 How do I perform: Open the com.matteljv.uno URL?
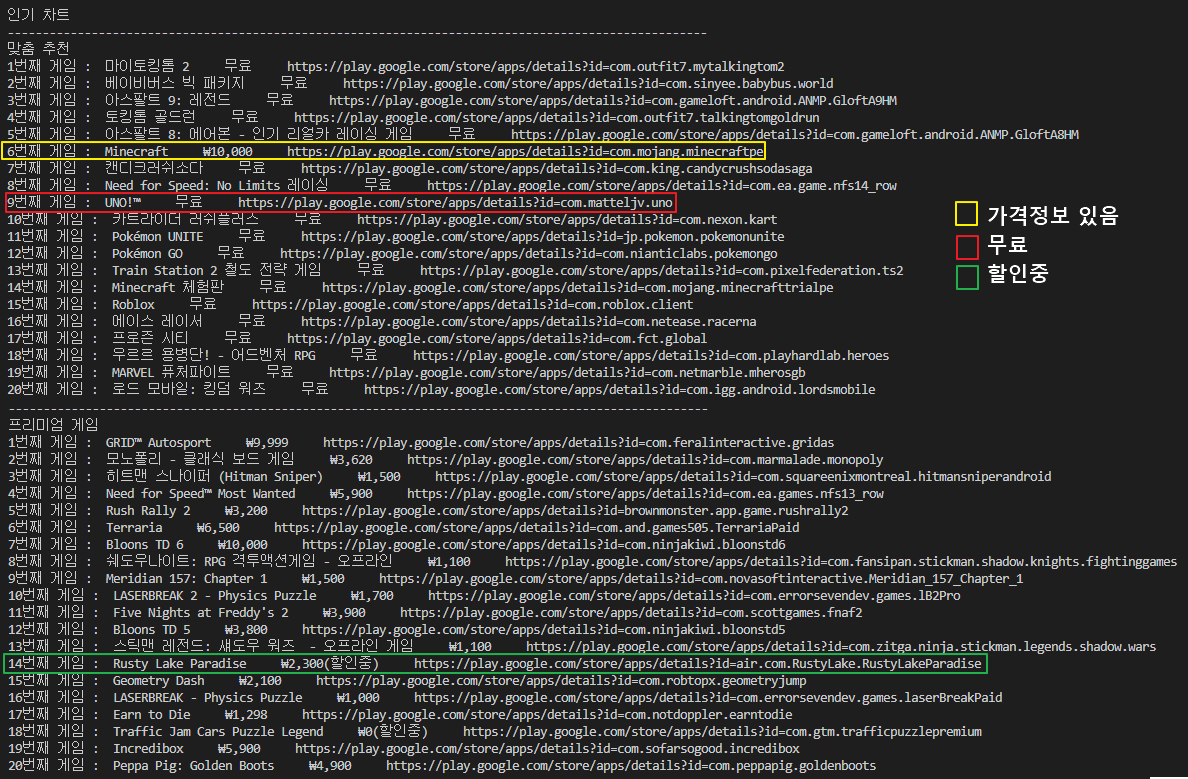coord(455,202)
